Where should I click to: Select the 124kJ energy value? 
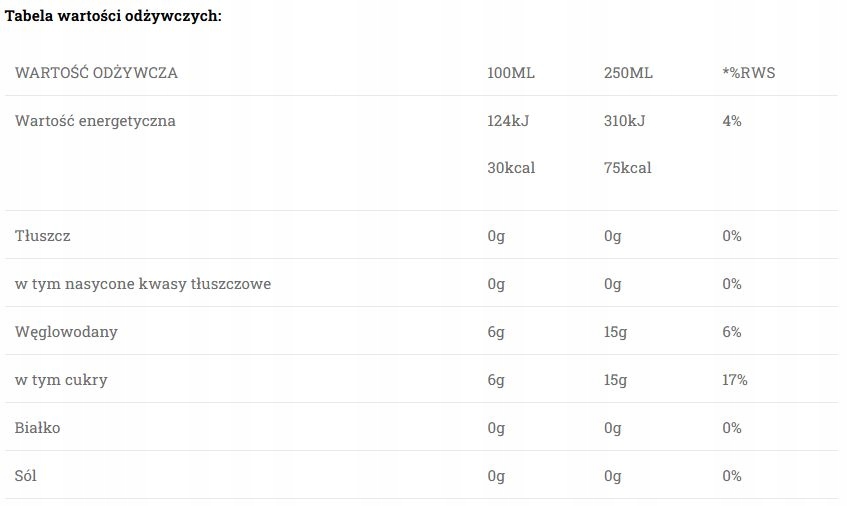508,121
